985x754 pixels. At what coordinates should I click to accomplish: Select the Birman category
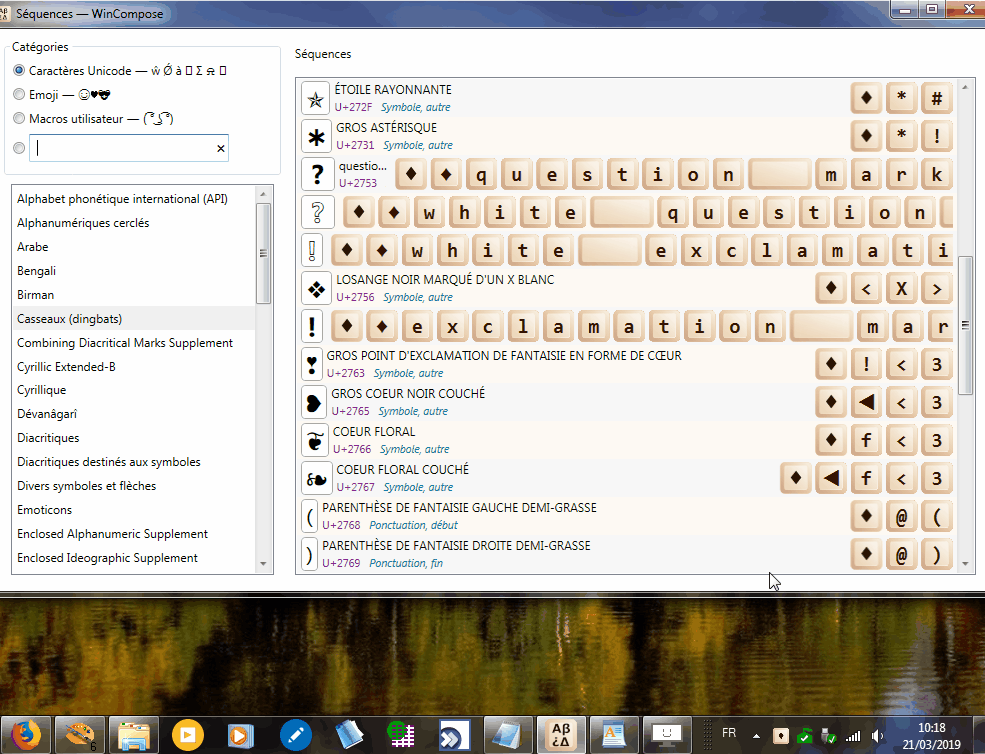pos(134,294)
